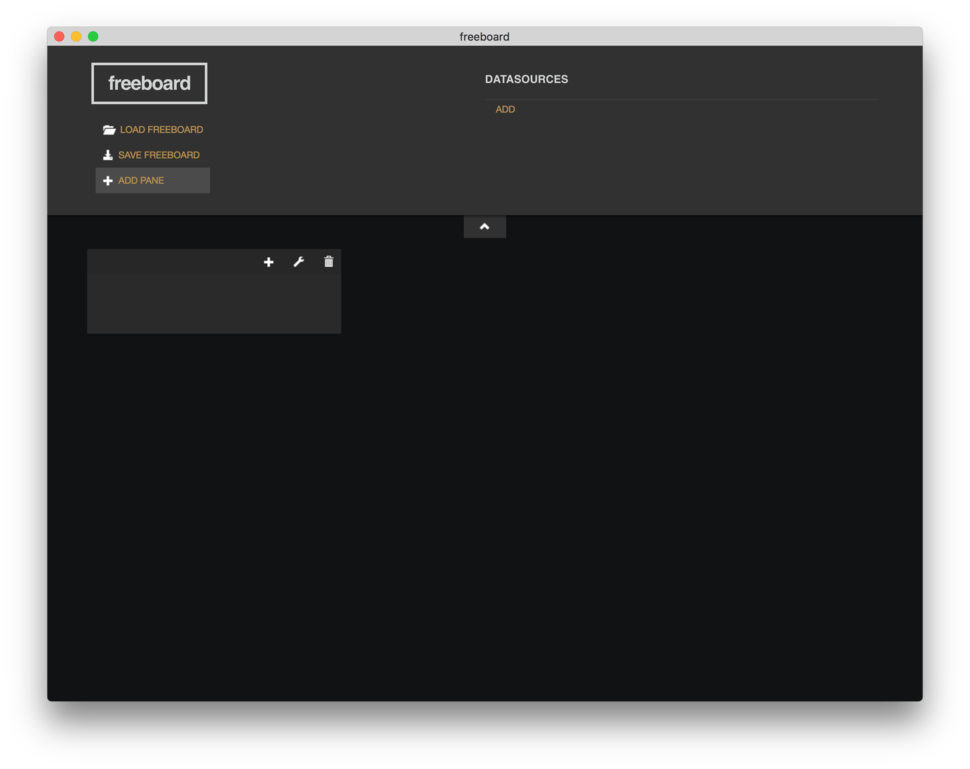Image resolution: width=970 pixels, height=769 pixels.
Task: Click the DATASOURCES heading
Action: pyautogui.click(x=527, y=78)
